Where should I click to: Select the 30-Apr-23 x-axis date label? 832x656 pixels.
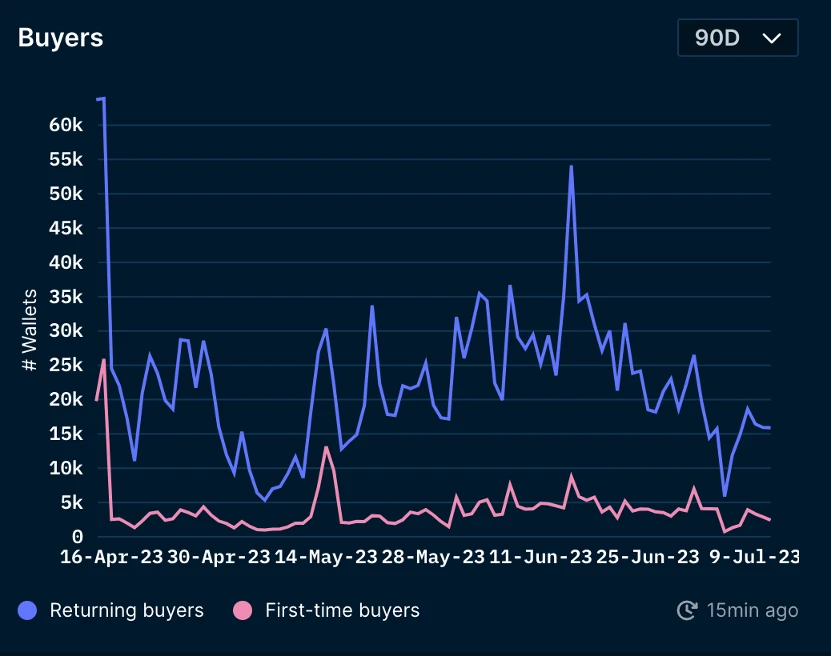221,557
